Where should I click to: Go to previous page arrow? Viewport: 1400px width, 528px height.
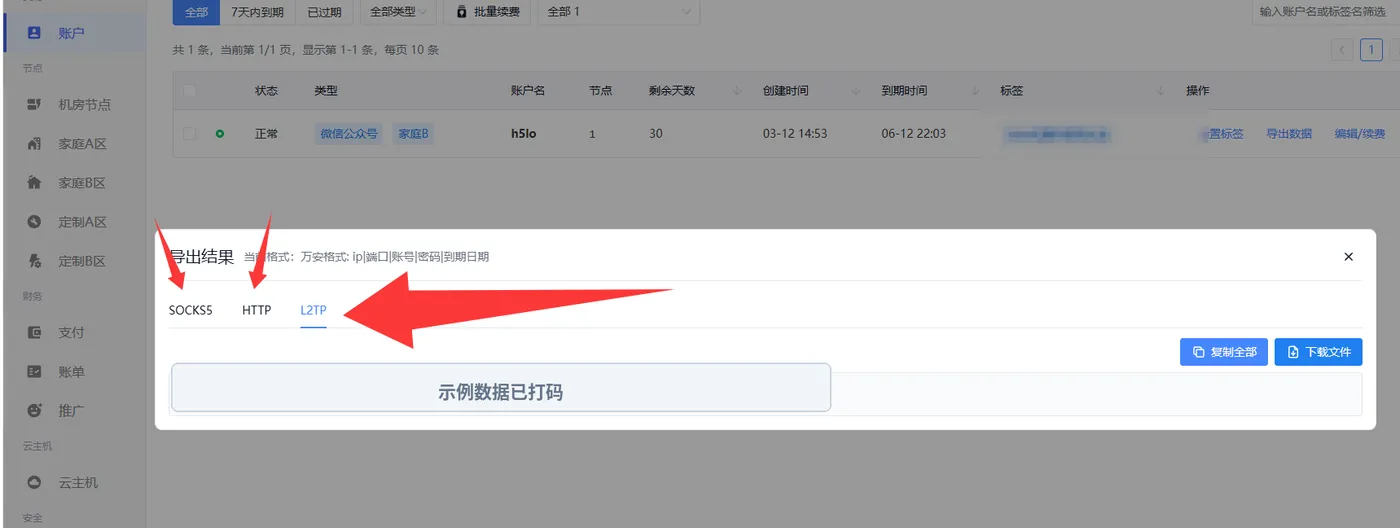click(1342, 50)
